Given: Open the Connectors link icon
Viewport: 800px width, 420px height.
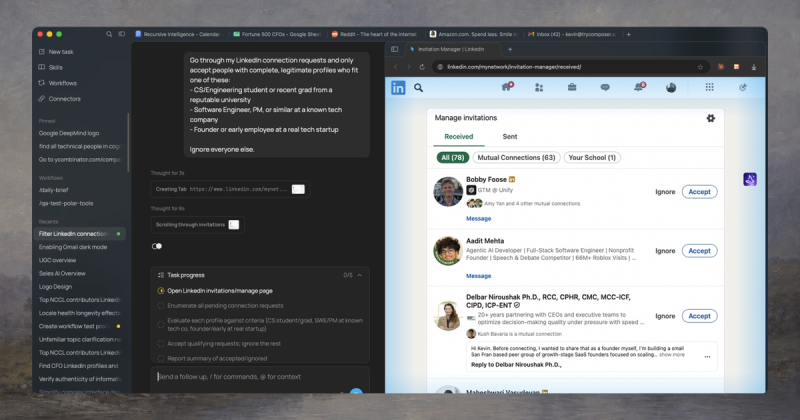Looking at the screenshot, I should coord(42,98).
